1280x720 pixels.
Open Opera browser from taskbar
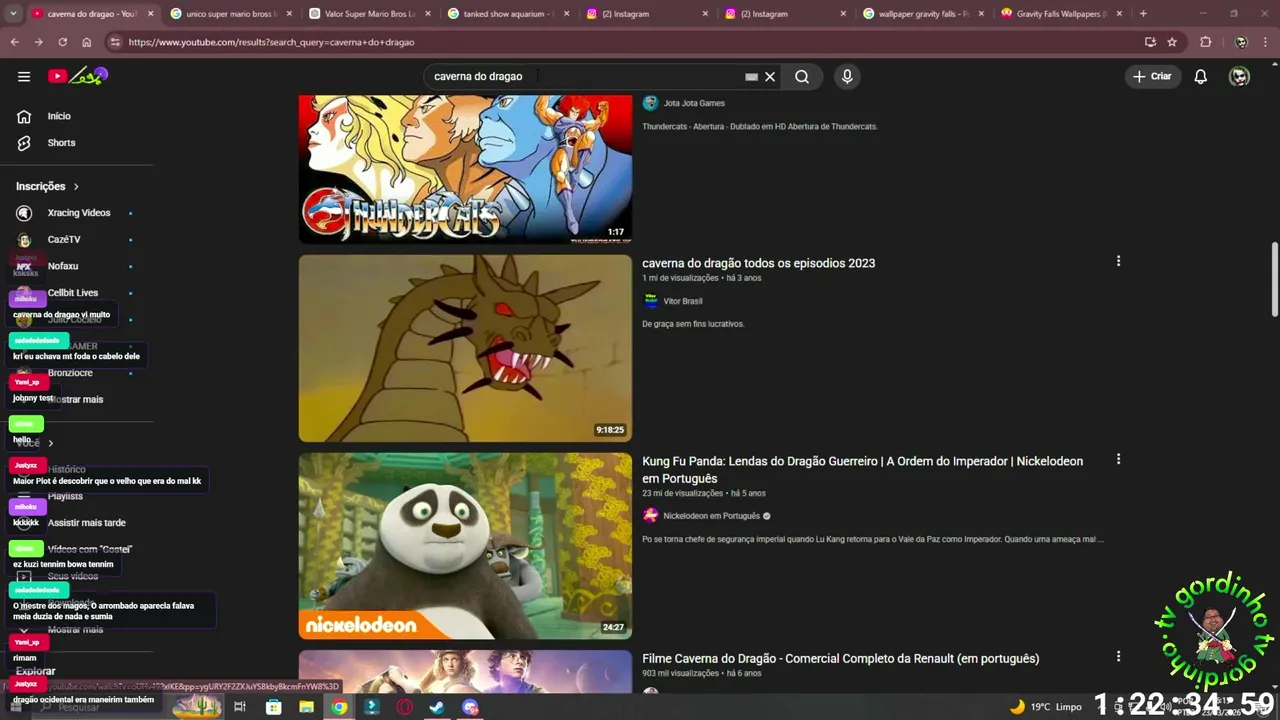(405, 707)
